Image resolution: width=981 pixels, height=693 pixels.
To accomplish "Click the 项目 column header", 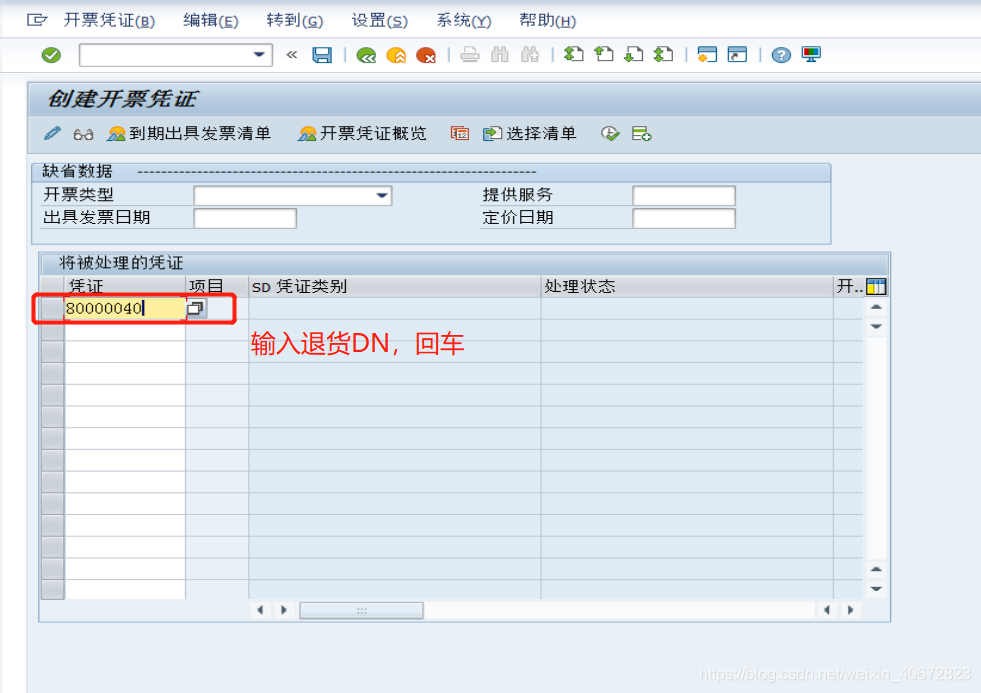I will 217,286.
